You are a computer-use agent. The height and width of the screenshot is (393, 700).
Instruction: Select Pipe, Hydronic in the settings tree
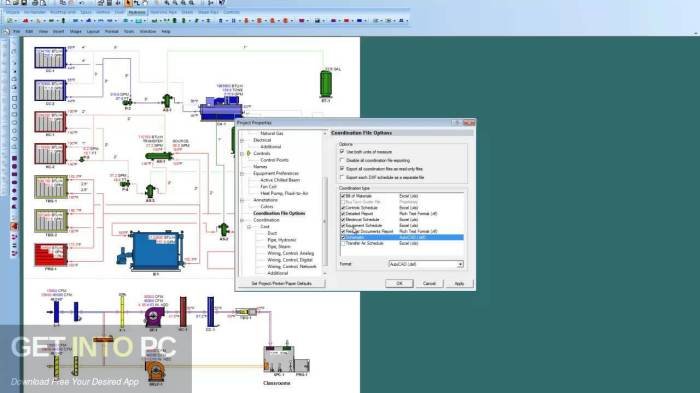click(281, 240)
